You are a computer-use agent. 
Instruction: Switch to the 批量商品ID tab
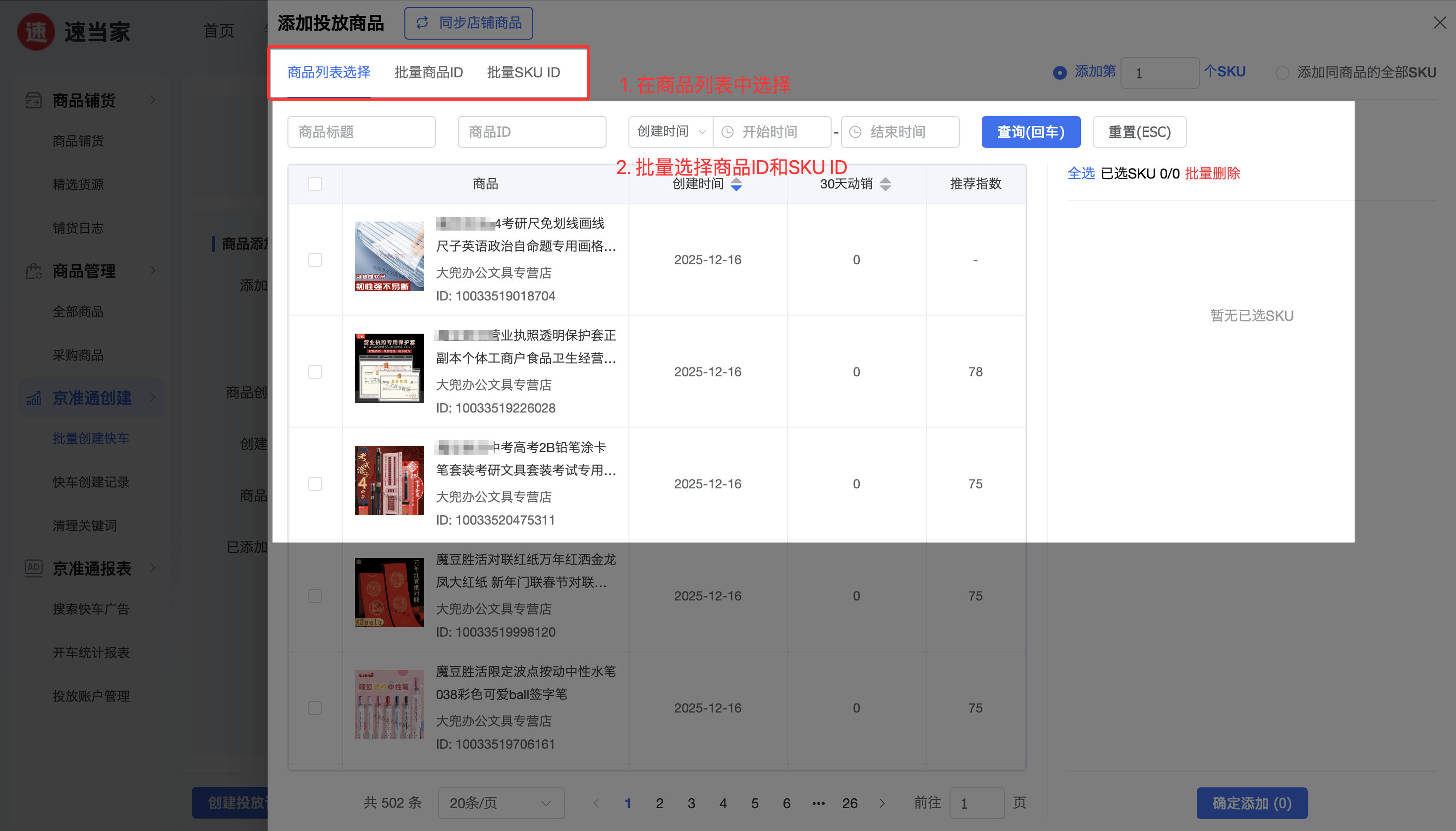[428, 72]
